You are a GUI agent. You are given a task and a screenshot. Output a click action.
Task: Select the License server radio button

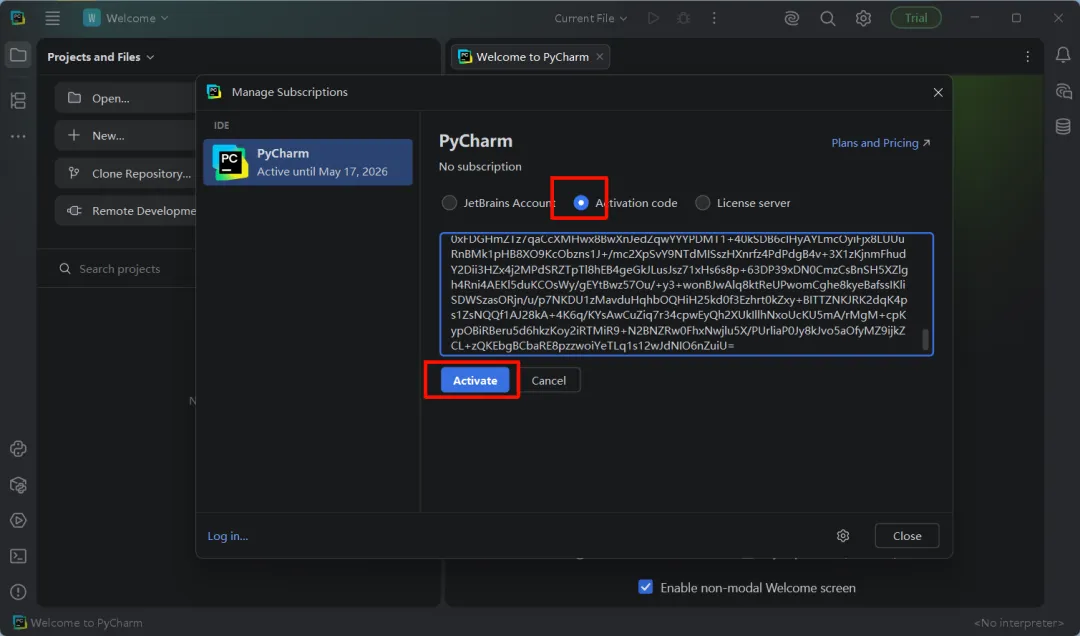(x=702, y=203)
